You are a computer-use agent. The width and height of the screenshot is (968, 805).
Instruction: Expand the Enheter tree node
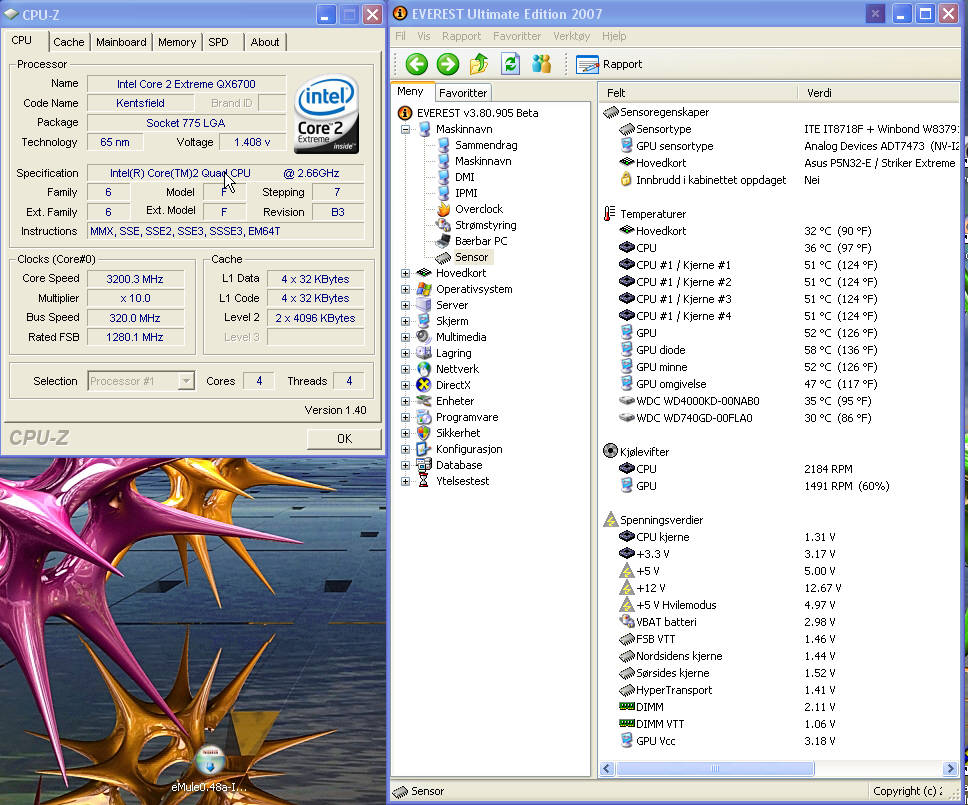tap(406, 401)
